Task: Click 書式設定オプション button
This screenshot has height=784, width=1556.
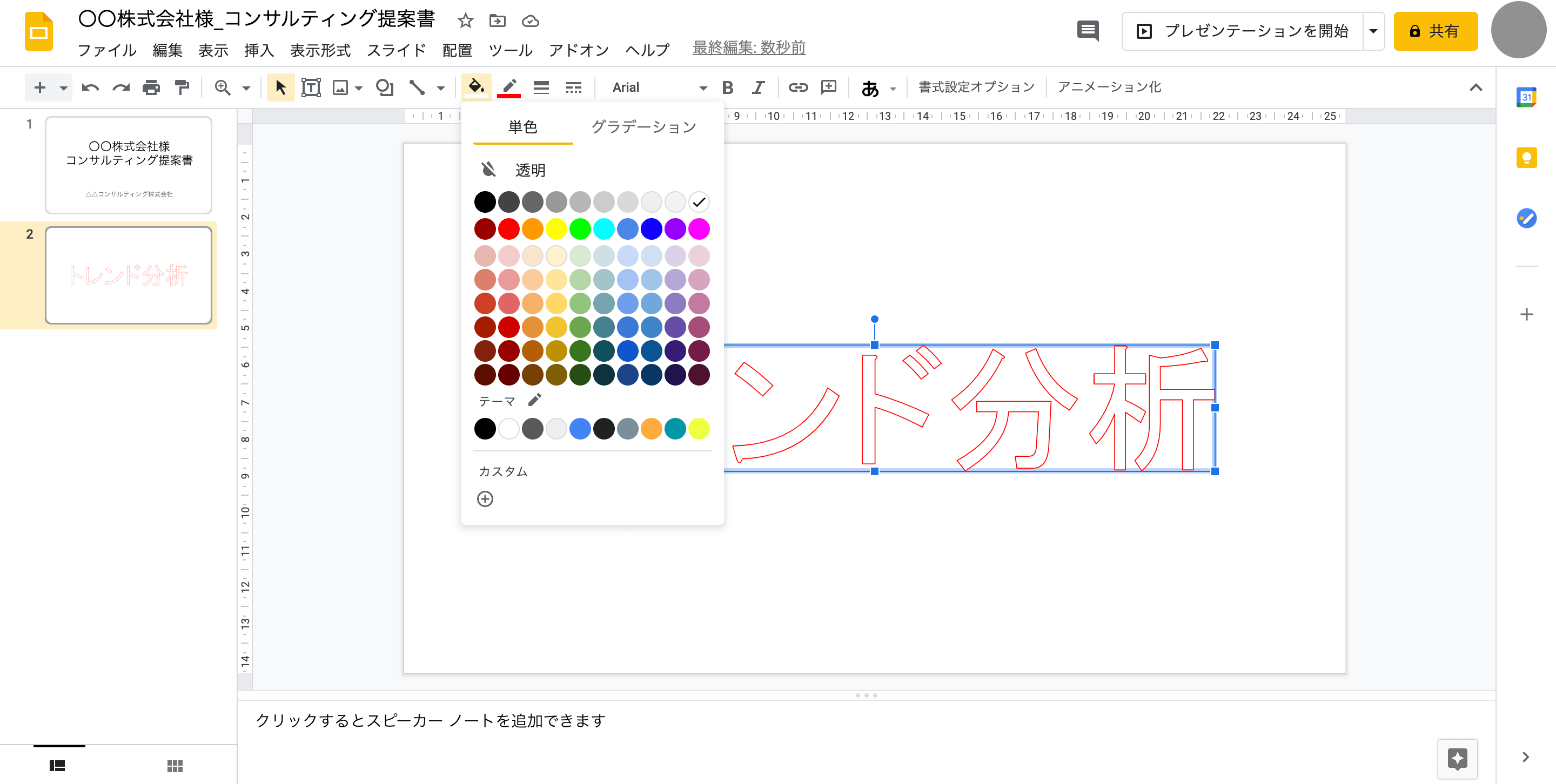Action: 976,87
